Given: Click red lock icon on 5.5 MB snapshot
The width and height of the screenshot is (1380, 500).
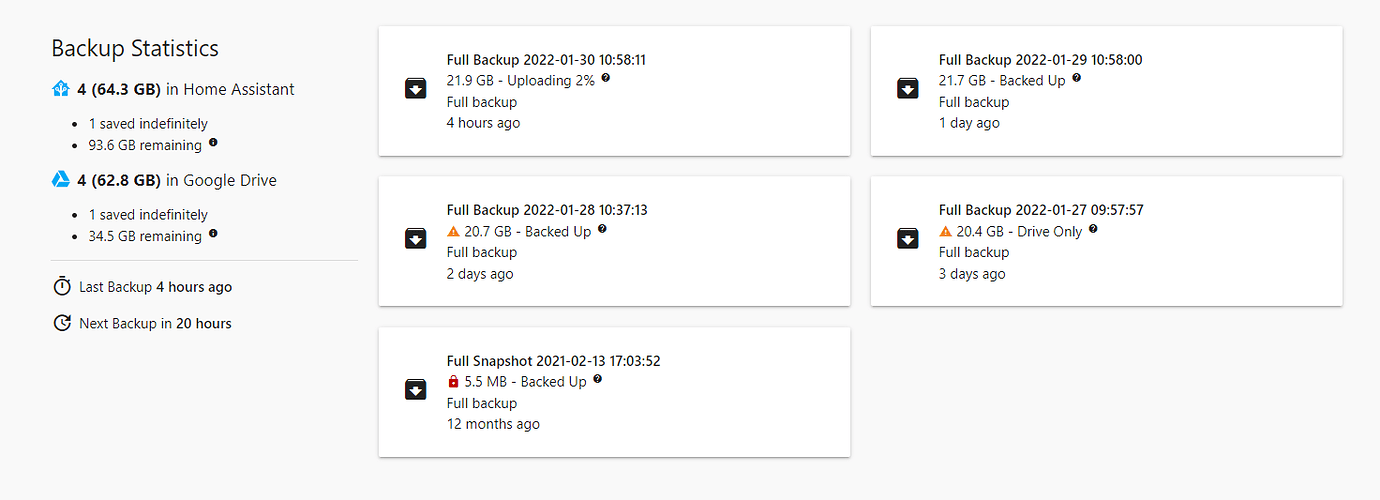Looking at the screenshot, I should 454,382.
